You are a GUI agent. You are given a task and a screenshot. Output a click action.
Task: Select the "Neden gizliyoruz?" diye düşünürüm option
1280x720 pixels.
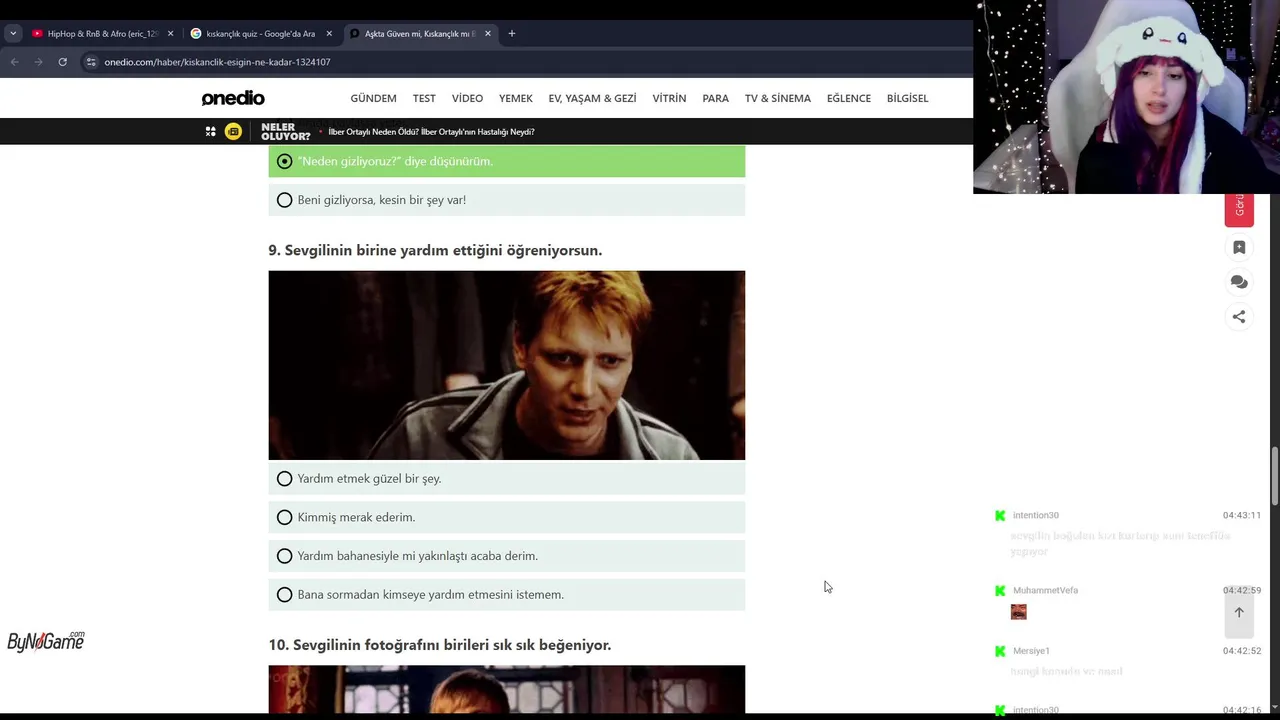[x=506, y=161]
